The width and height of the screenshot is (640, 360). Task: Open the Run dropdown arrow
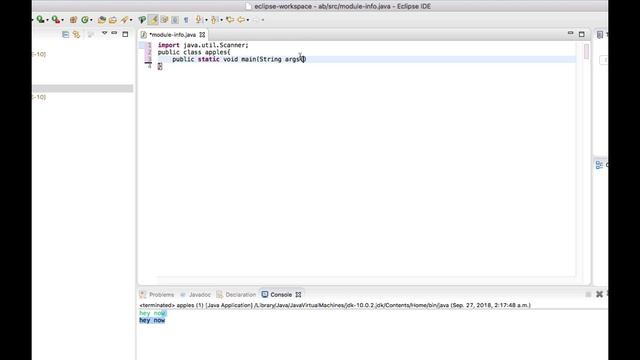point(47,20)
